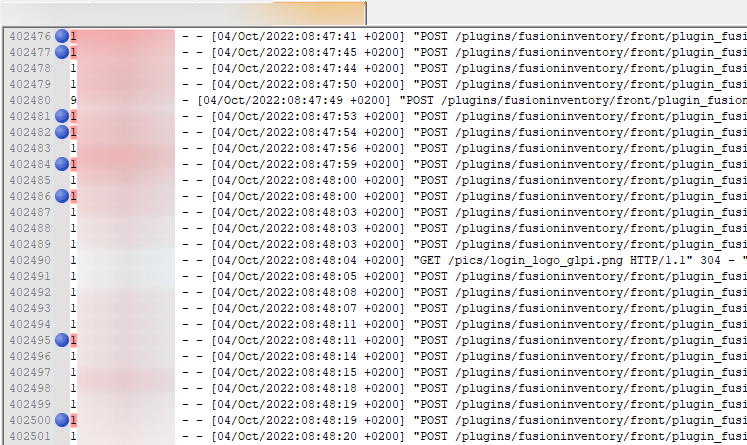
Task: Click line number 402497
Action: tap(30, 372)
